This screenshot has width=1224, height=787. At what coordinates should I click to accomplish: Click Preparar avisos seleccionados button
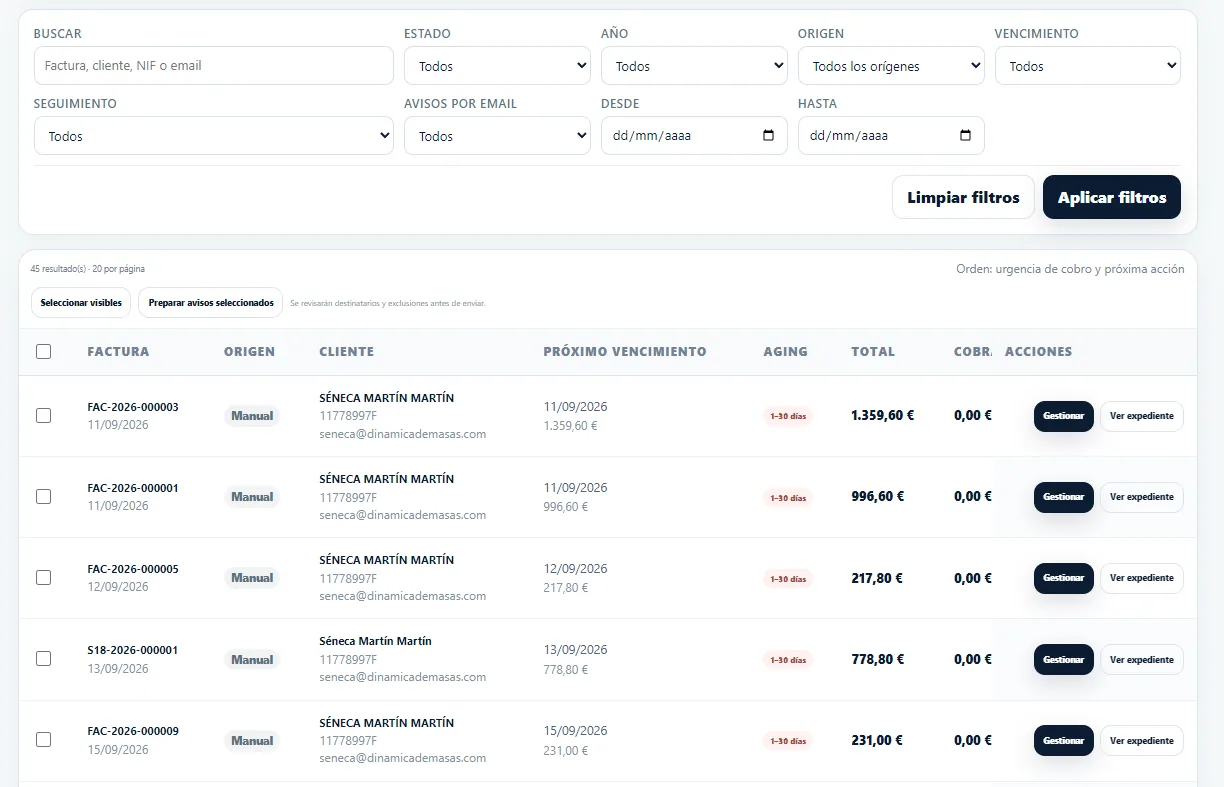click(211, 303)
